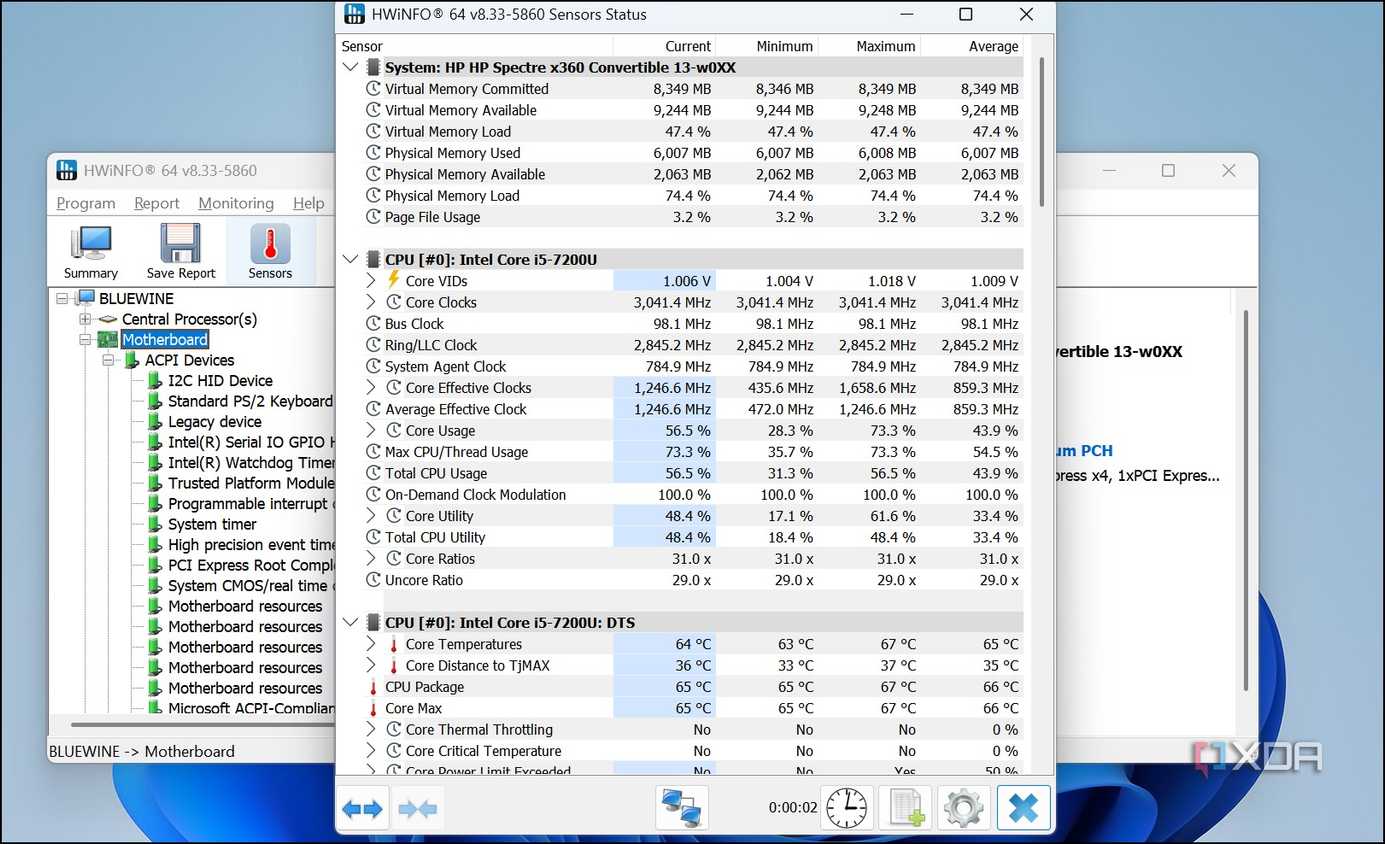Click the Core Temperatures thermometer icon

pos(393,644)
